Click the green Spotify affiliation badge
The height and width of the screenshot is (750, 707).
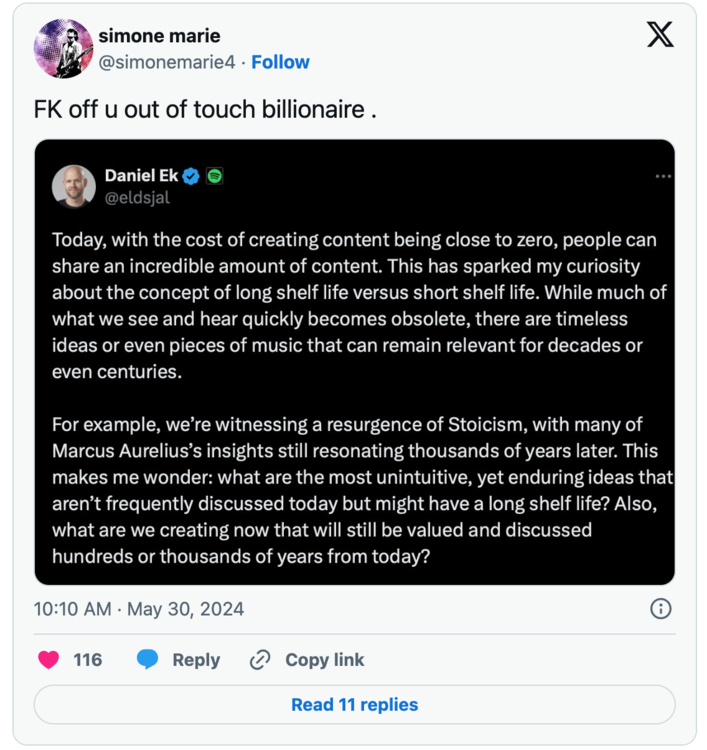[214, 176]
